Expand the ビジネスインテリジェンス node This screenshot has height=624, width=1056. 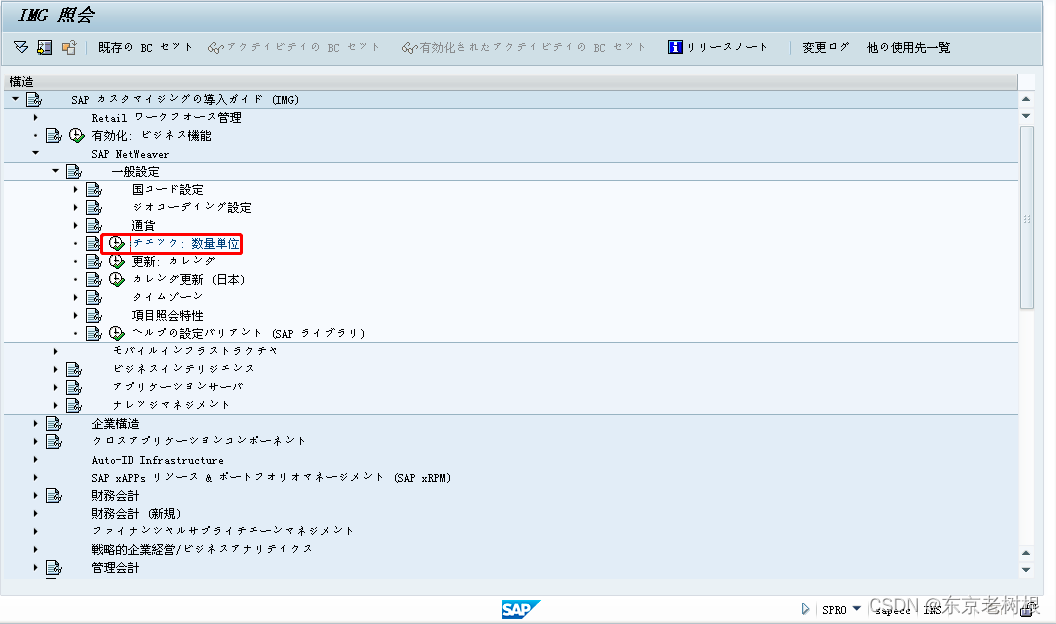[55, 369]
